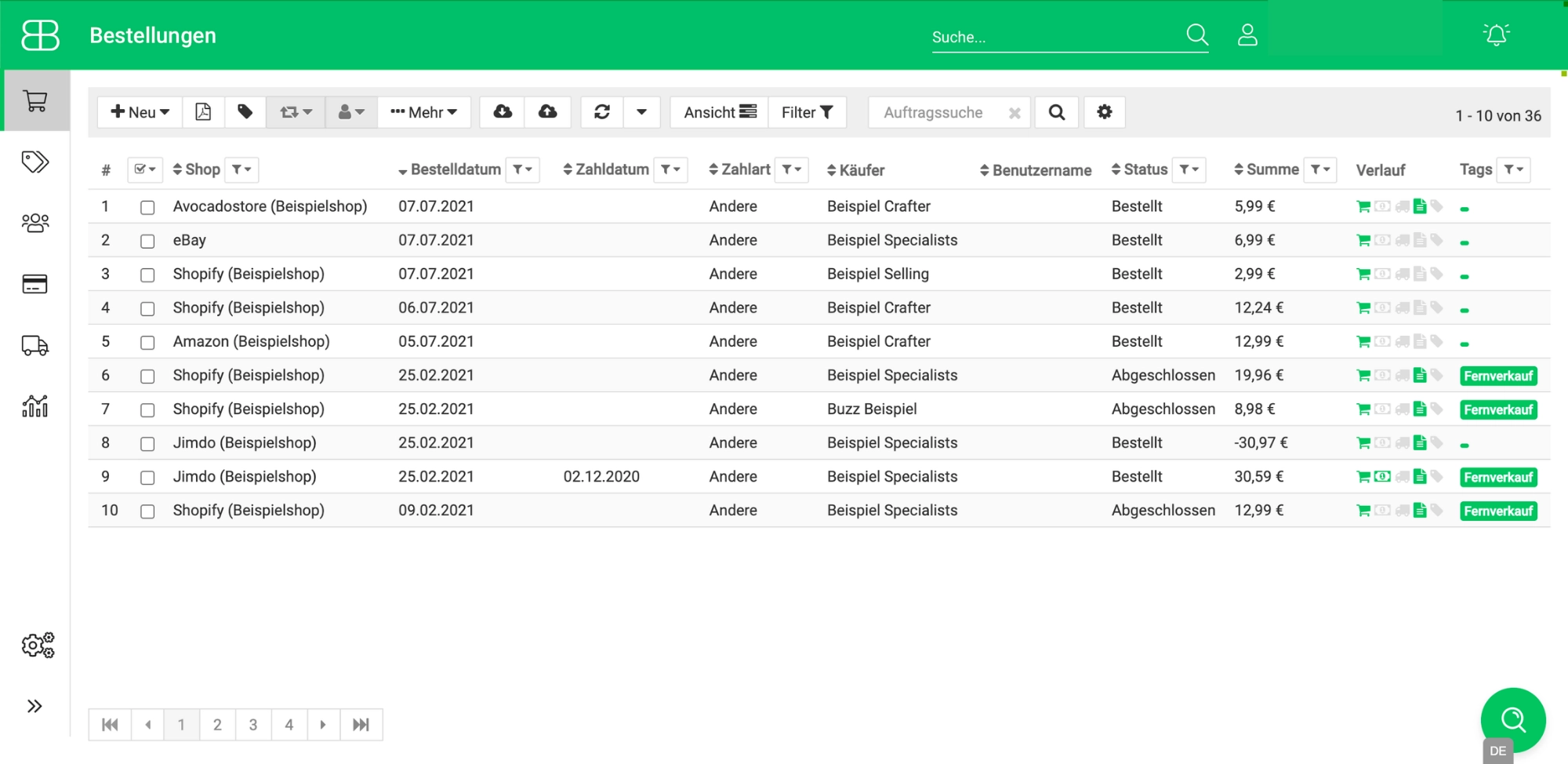Open the user account icon

coord(1247,35)
